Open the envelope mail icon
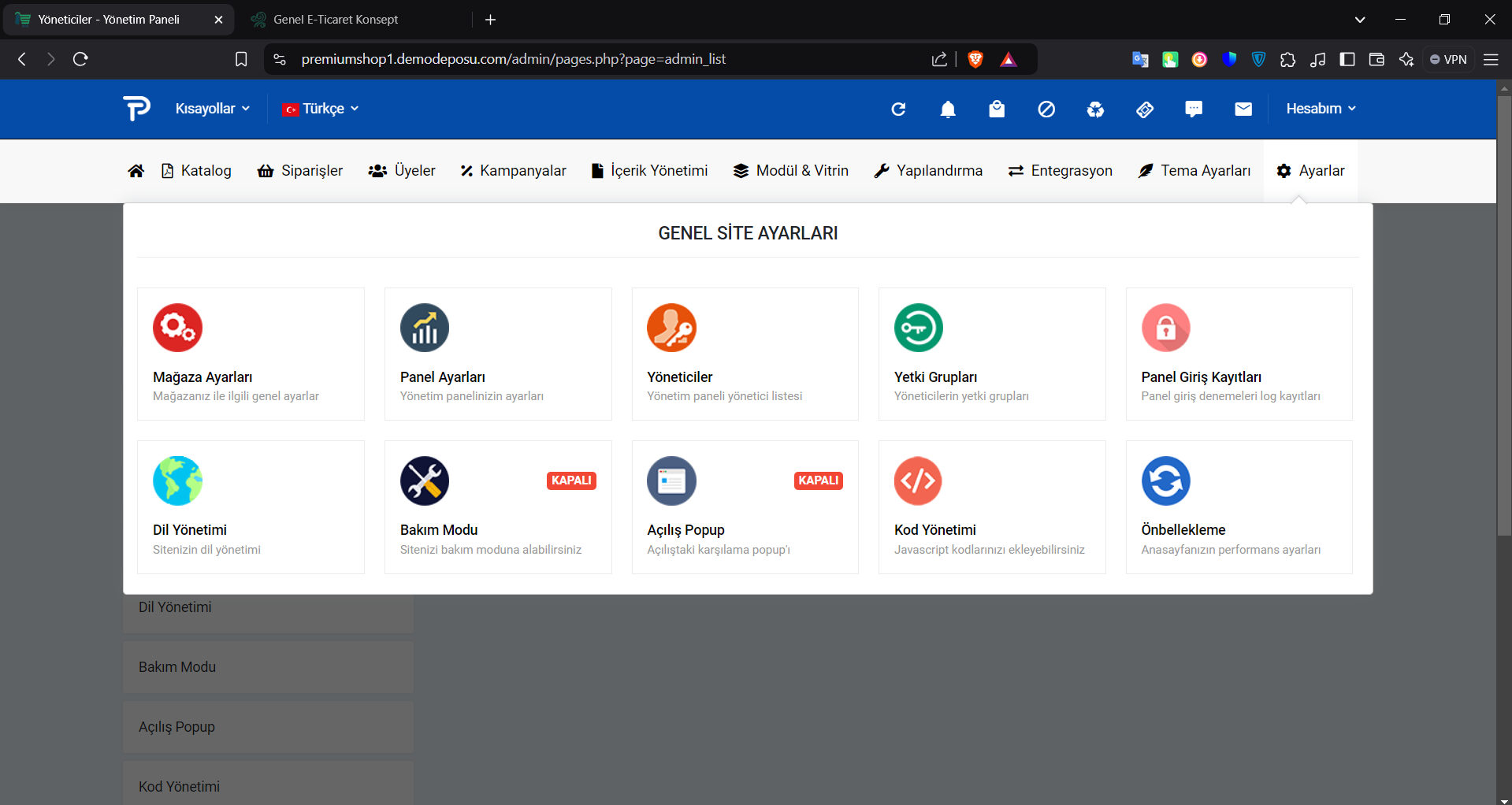 [1243, 109]
